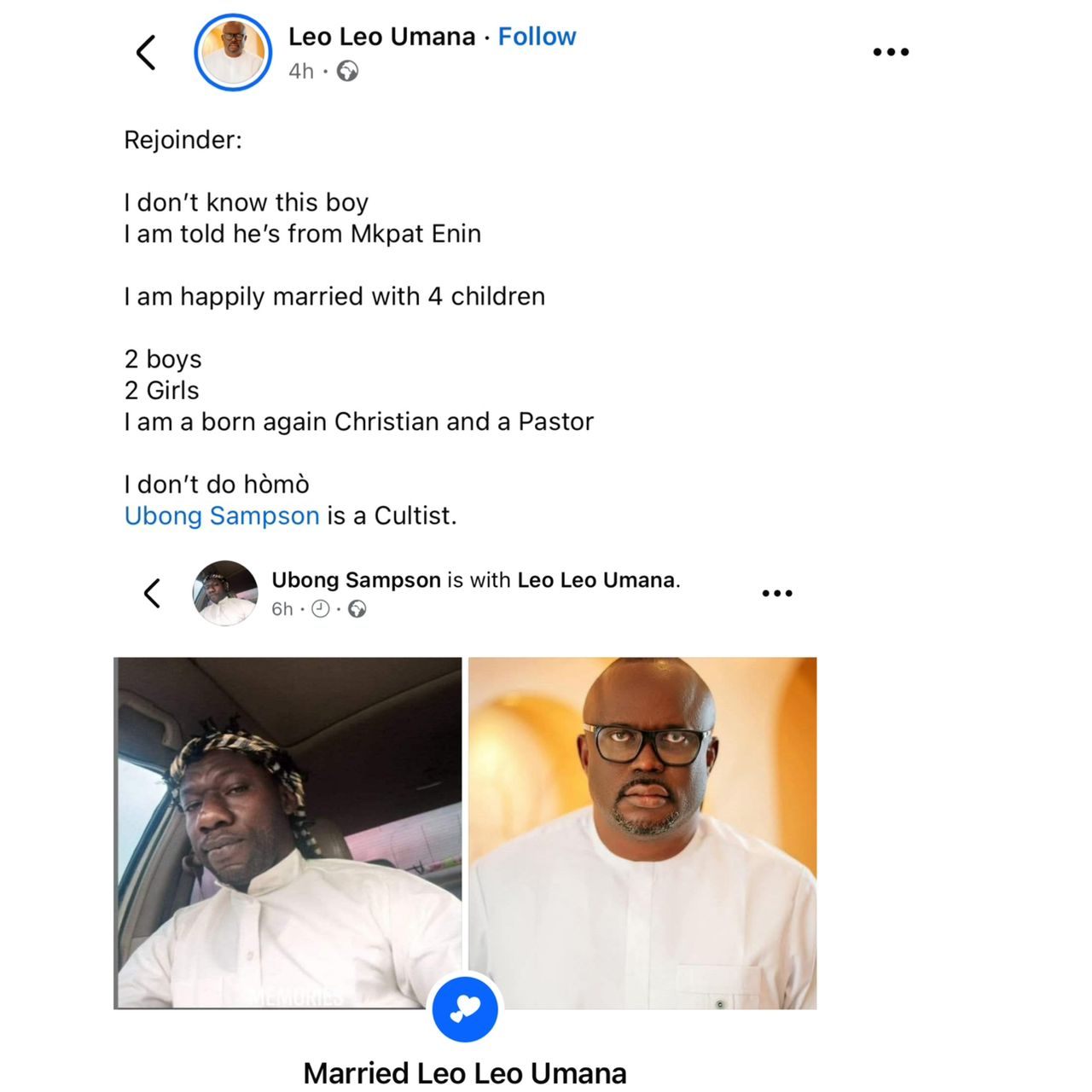Click the clock icon beside 6h
The width and height of the screenshot is (1092, 1092).
click(x=321, y=608)
